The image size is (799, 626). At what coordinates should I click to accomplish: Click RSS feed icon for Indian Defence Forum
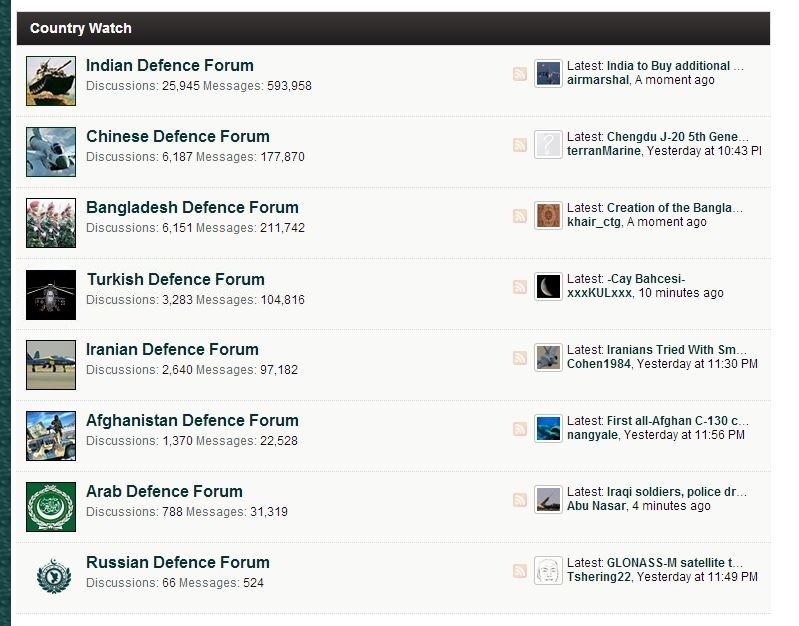(x=519, y=74)
